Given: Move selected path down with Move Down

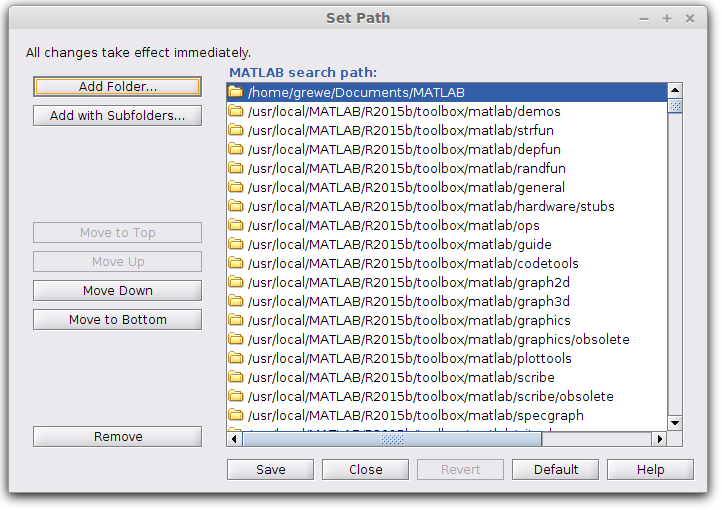Looking at the screenshot, I should coord(117,291).
